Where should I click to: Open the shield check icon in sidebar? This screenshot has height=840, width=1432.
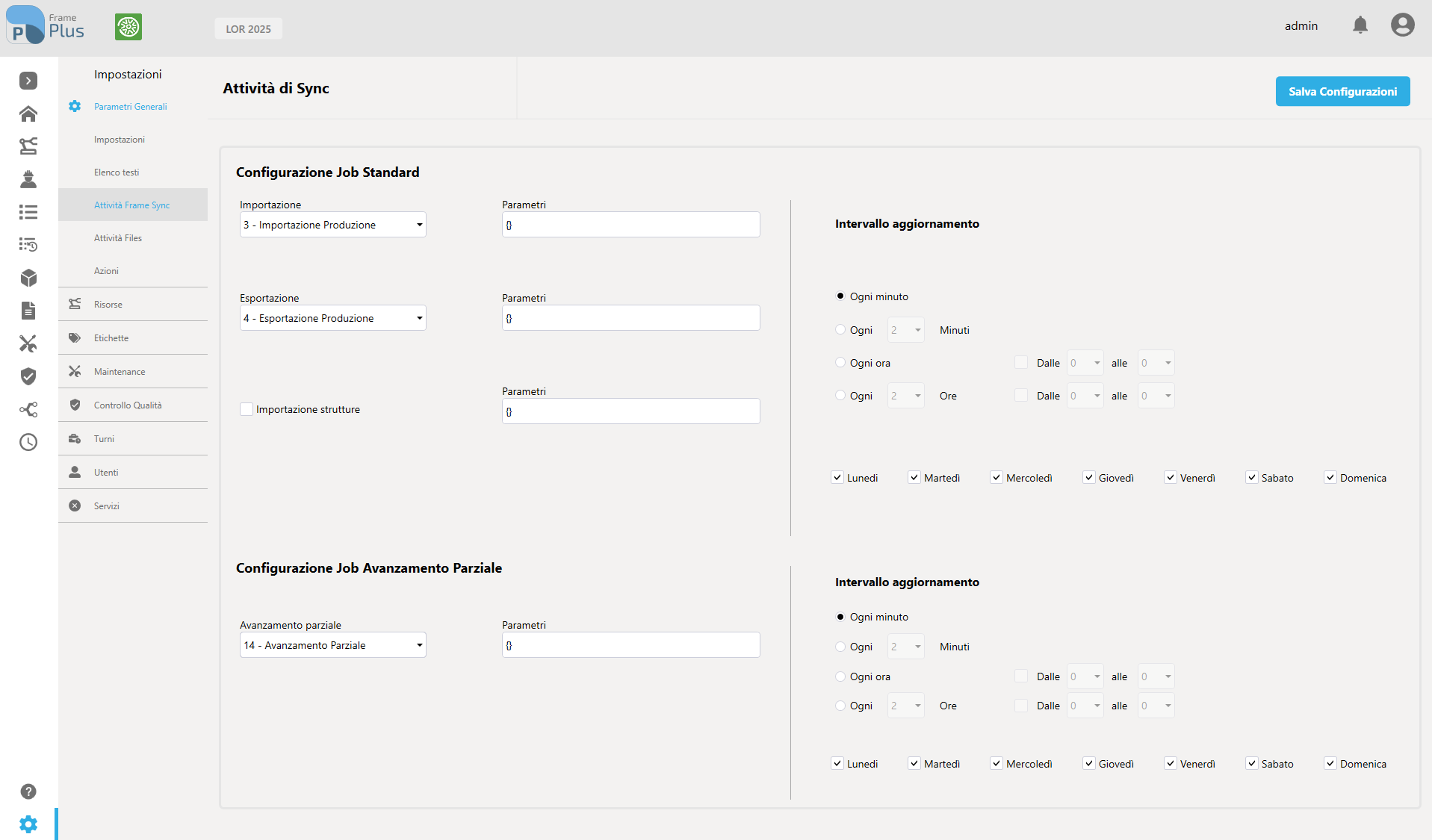28,376
